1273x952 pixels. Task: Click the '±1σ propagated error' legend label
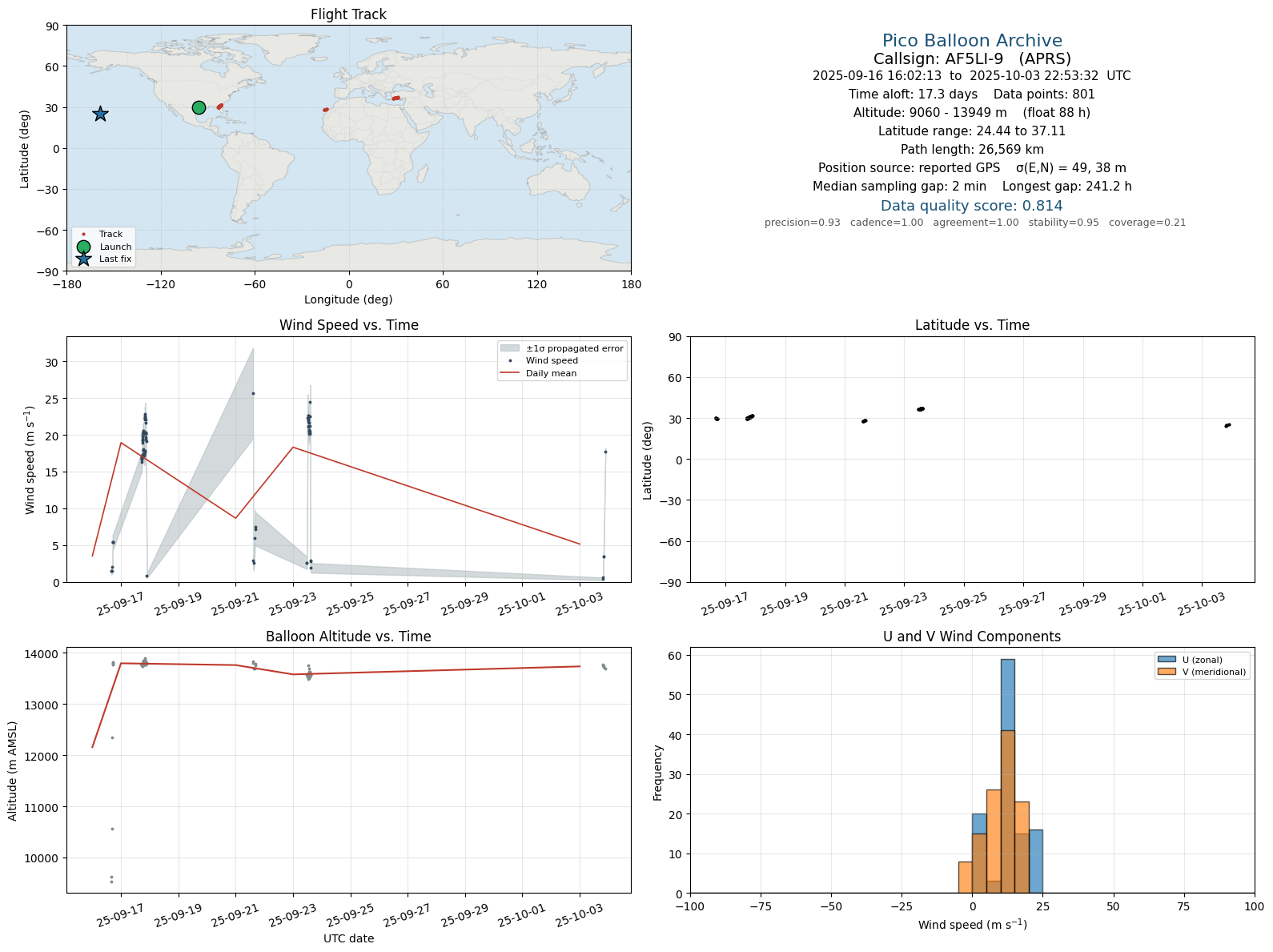coord(574,348)
